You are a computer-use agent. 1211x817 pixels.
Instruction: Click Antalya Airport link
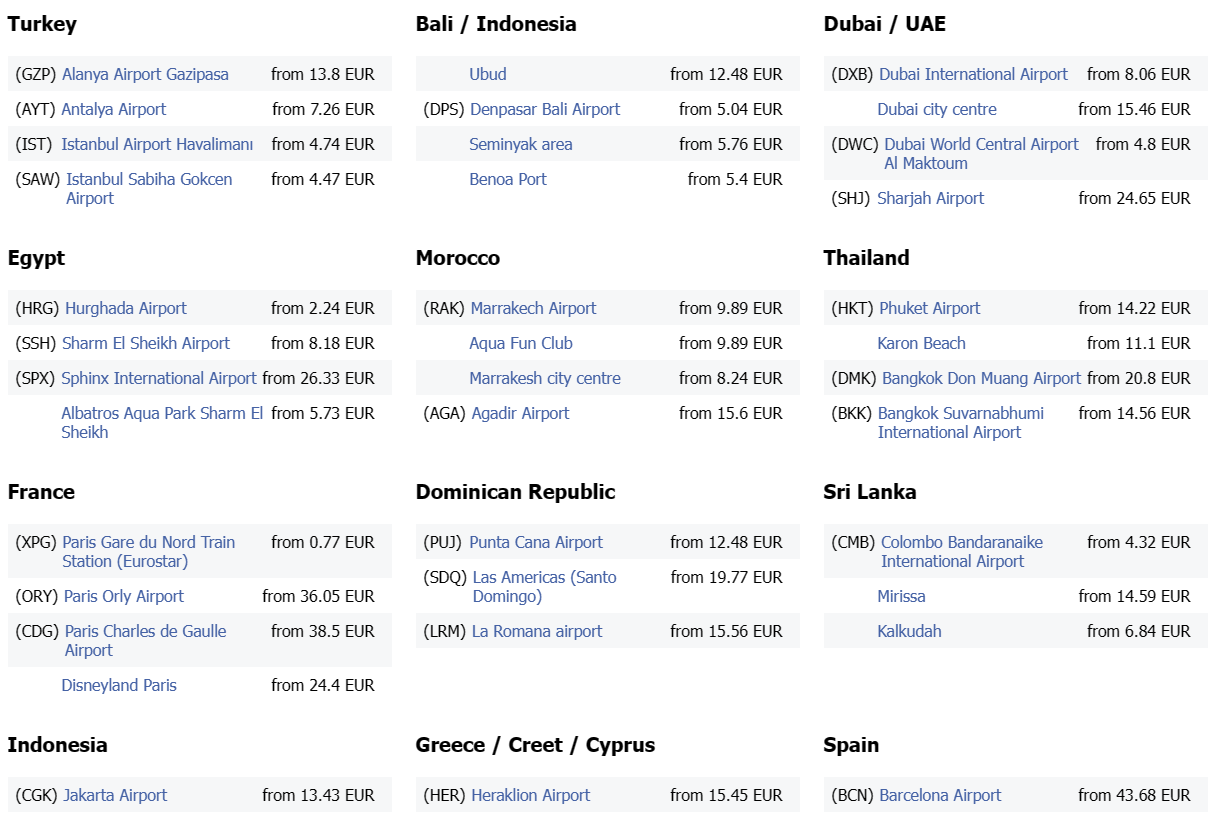pyautogui.click(x=114, y=109)
